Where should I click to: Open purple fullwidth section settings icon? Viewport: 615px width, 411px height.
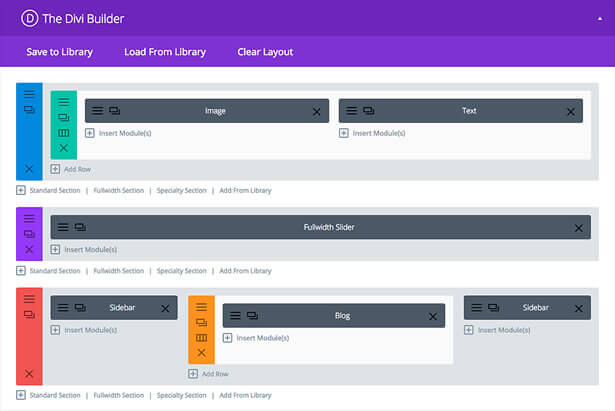(x=29, y=218)
